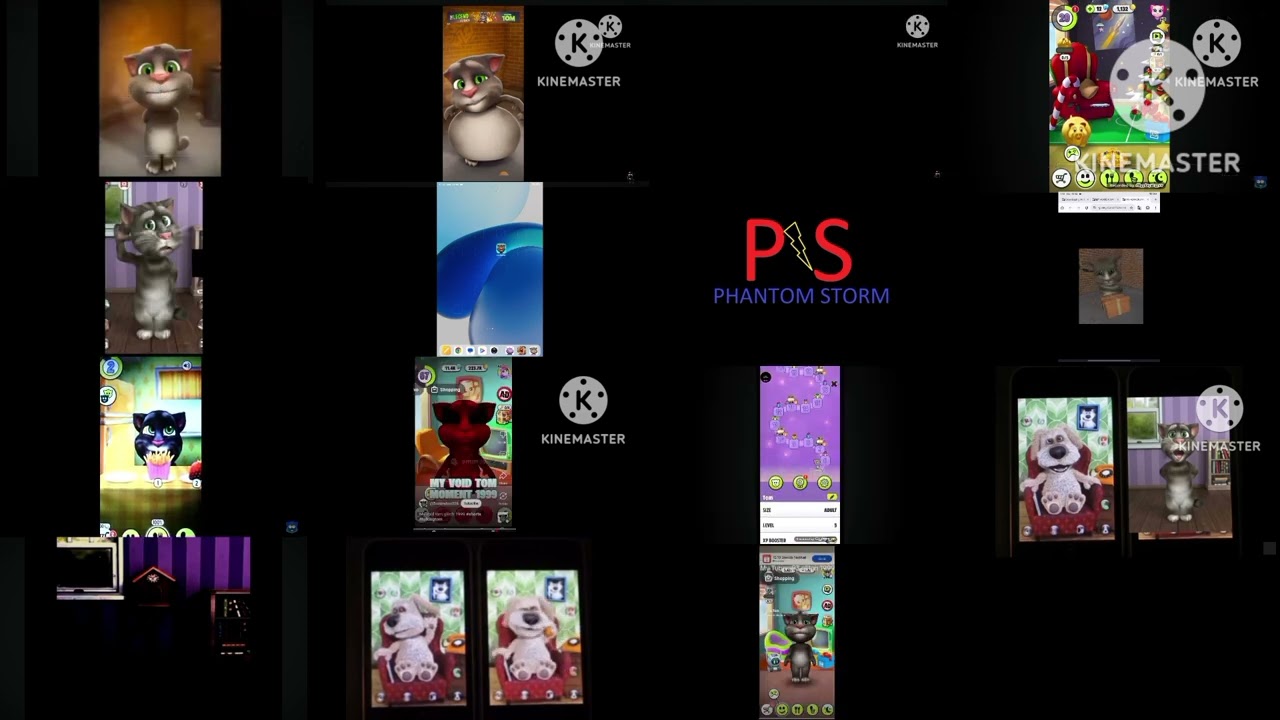Tap the moon icon under the bottom gray Tom
Screen dimensions: 1280x720
pyautogui.click(x=827, y=709)
